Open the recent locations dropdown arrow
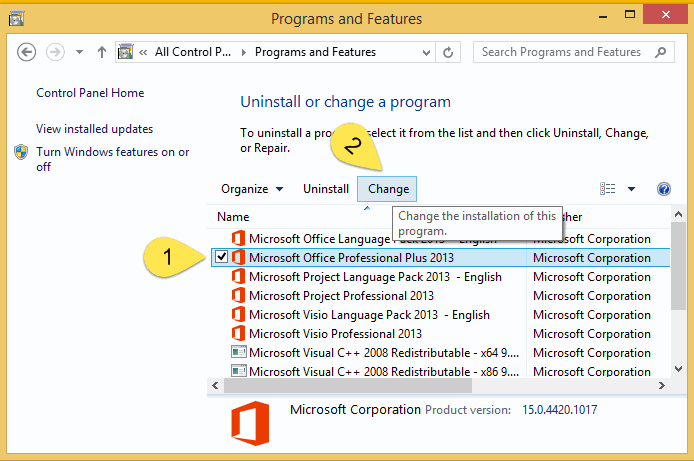Image resolution: width=694 pixels, height=461 pixels. [79, 52]
